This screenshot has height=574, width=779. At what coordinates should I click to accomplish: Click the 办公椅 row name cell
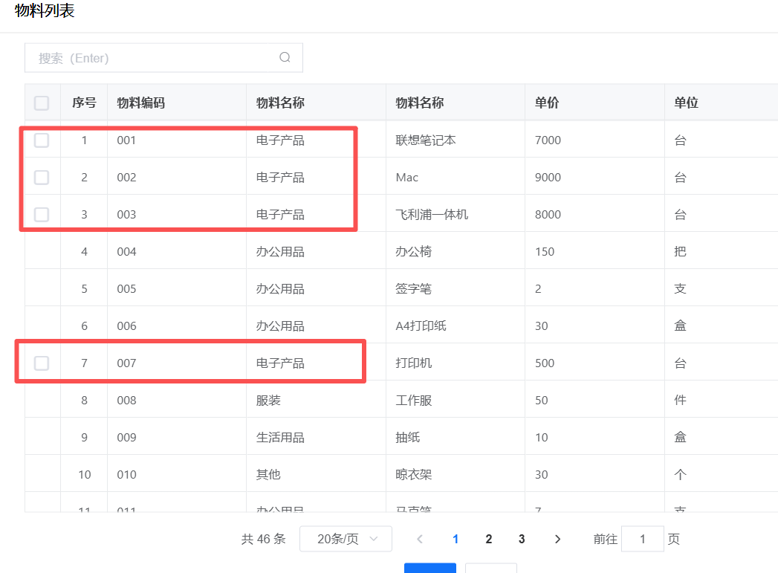pyautogui.click(x=414, y=252)
